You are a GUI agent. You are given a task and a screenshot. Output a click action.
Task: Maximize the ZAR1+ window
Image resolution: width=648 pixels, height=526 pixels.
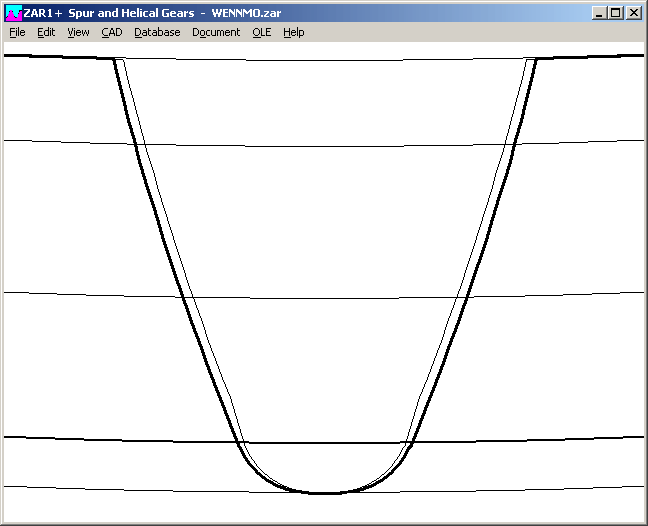tap(616, 13)
